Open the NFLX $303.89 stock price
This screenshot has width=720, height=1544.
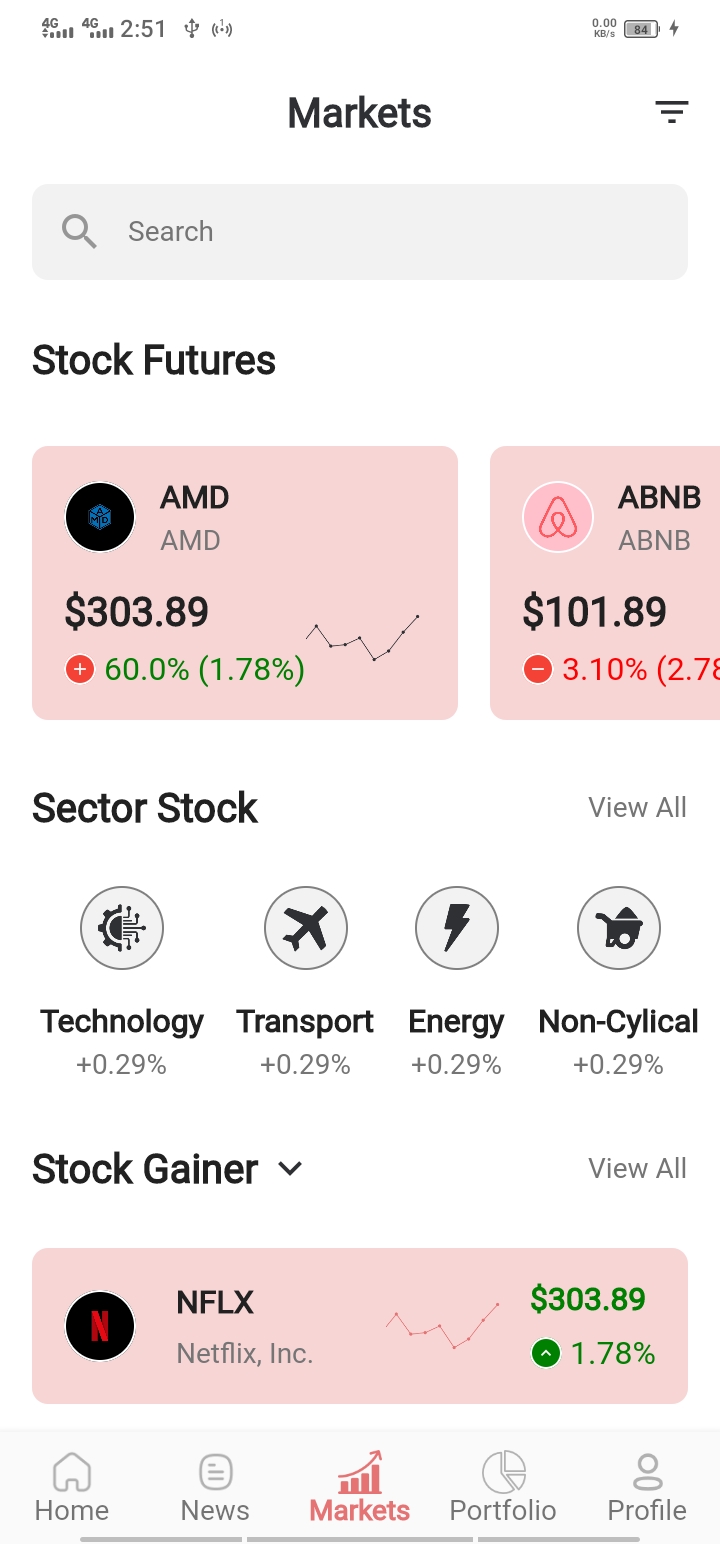(588, 1299)
